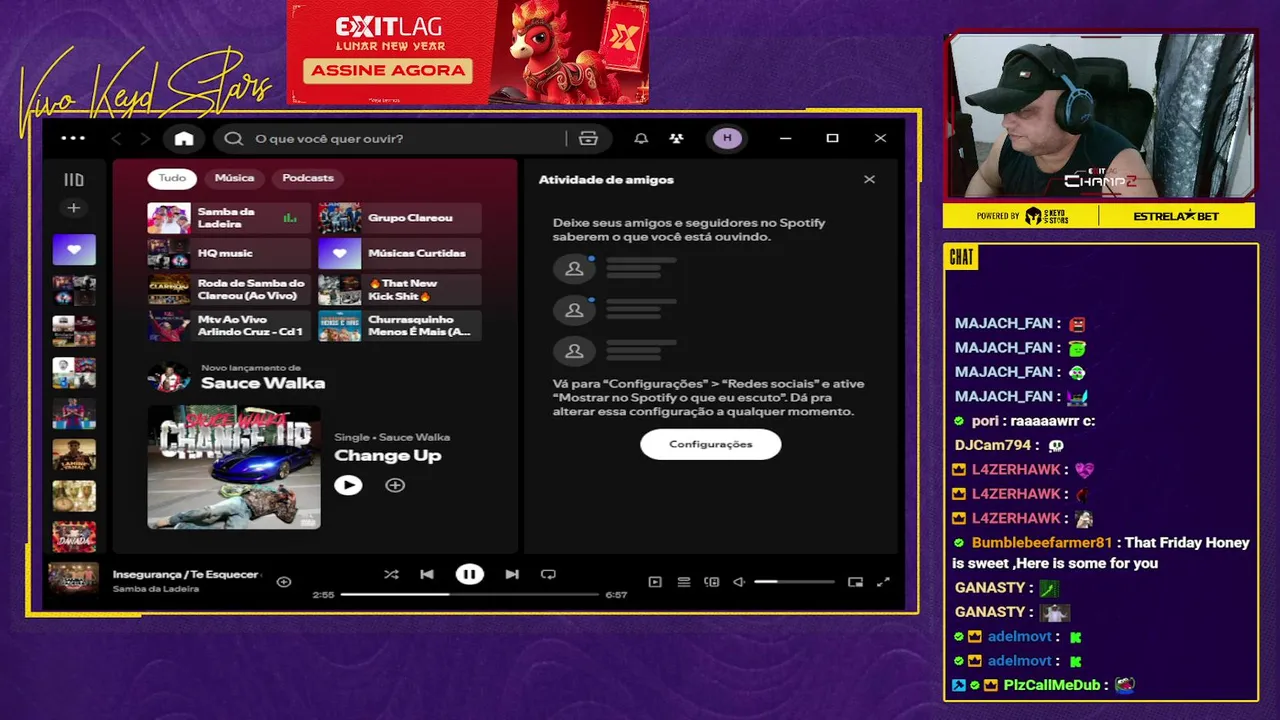Screen dimensions: 1280x720
Task: Open the miniplayer icon
Action: (855, 582)
